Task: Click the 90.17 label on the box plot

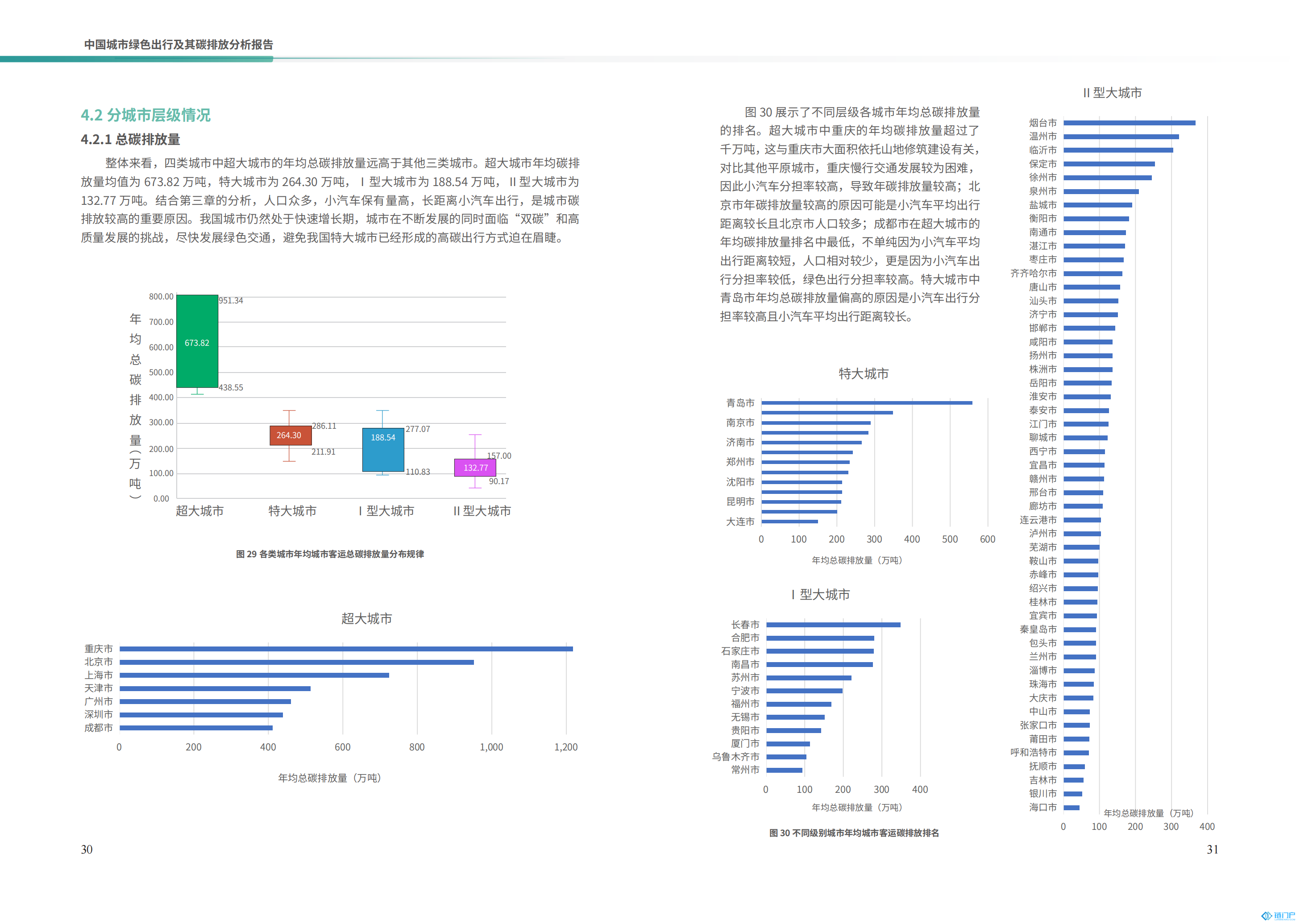Action: tap(499, 481)
